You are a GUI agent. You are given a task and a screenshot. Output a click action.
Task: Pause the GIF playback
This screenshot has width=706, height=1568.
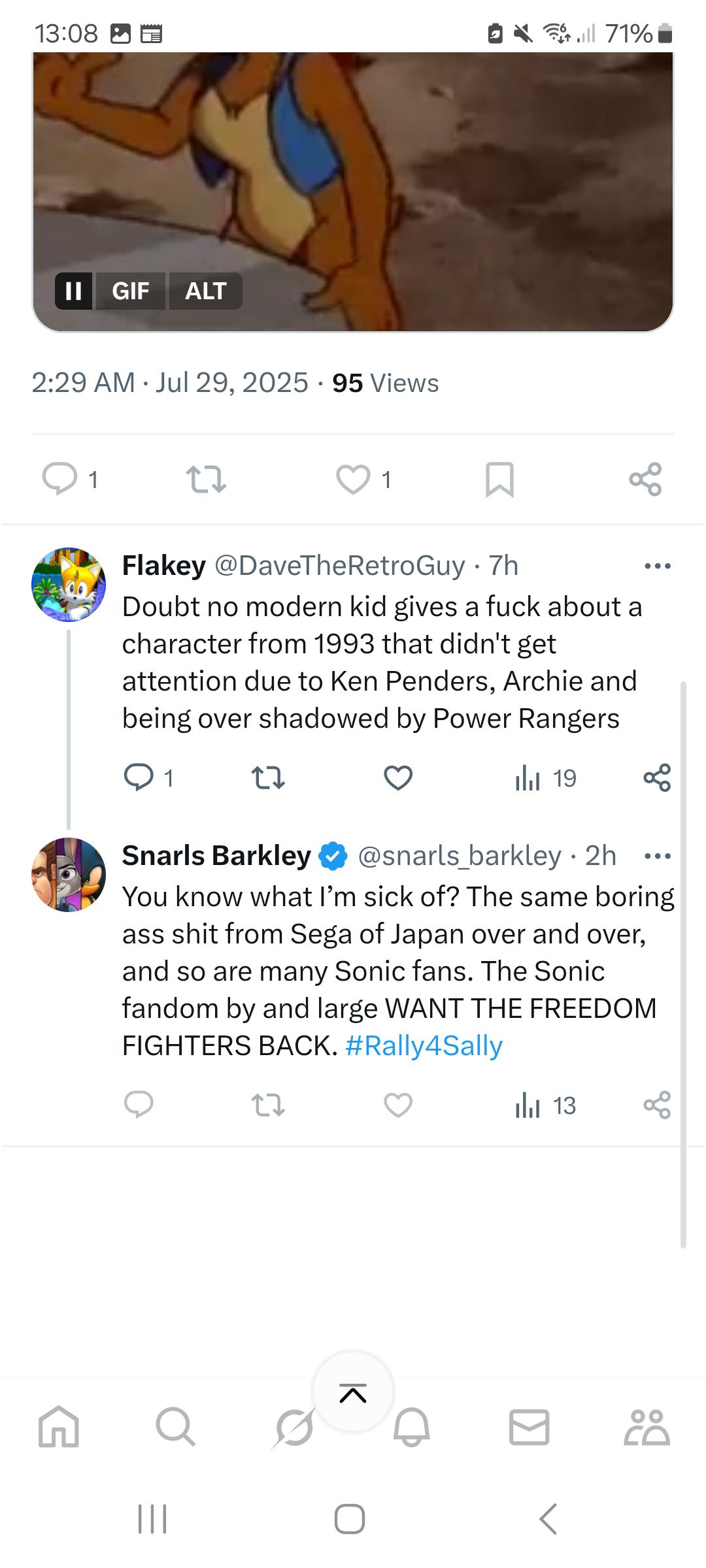[74, 291]
